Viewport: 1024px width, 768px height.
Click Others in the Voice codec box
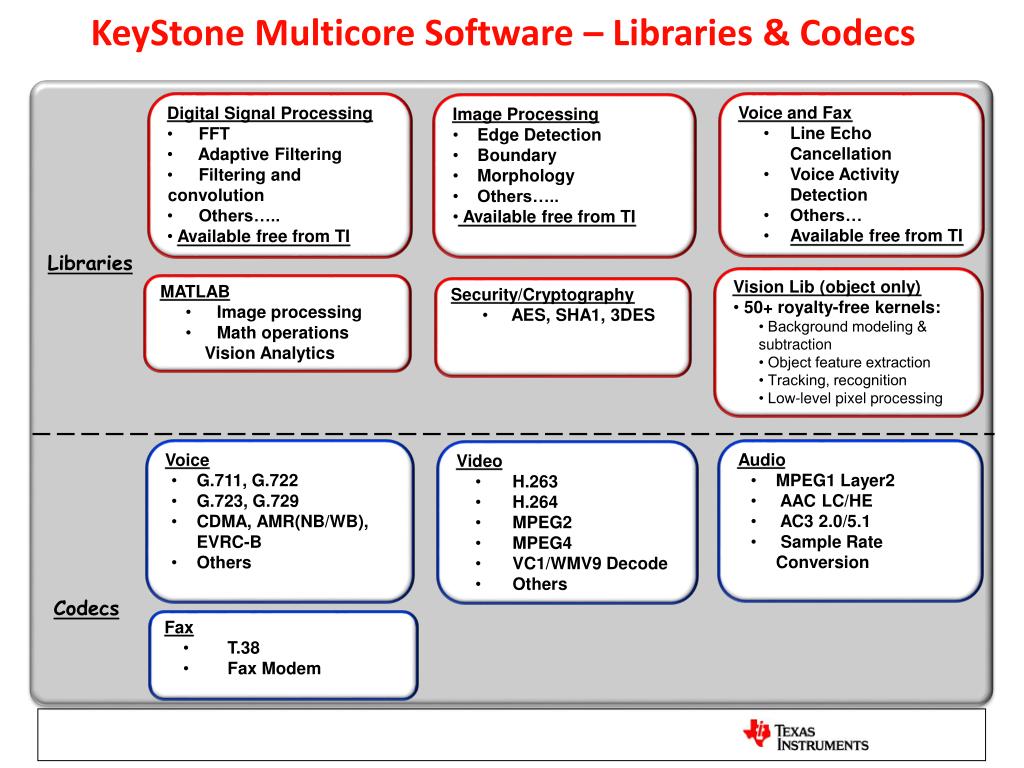tap(223, 562)
